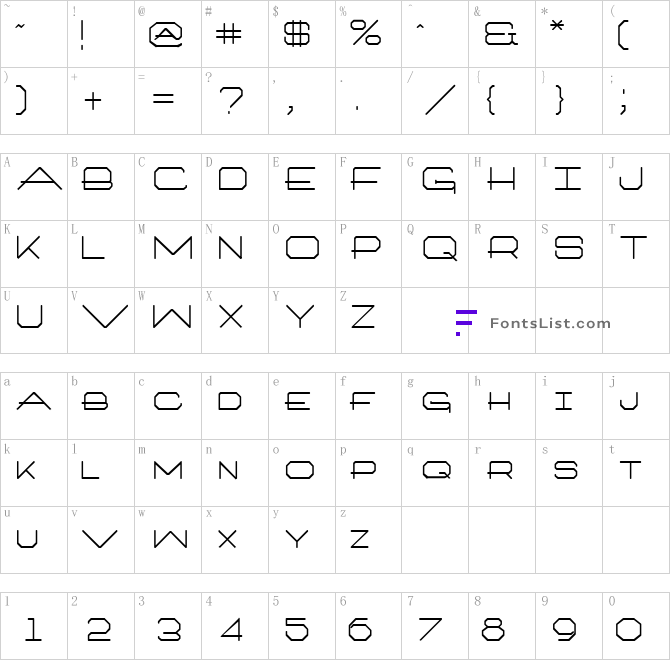The height and width of the screenshot is (660, 670).
Task: Select the lowercase a glyph cell
Action: pos(34,406)
